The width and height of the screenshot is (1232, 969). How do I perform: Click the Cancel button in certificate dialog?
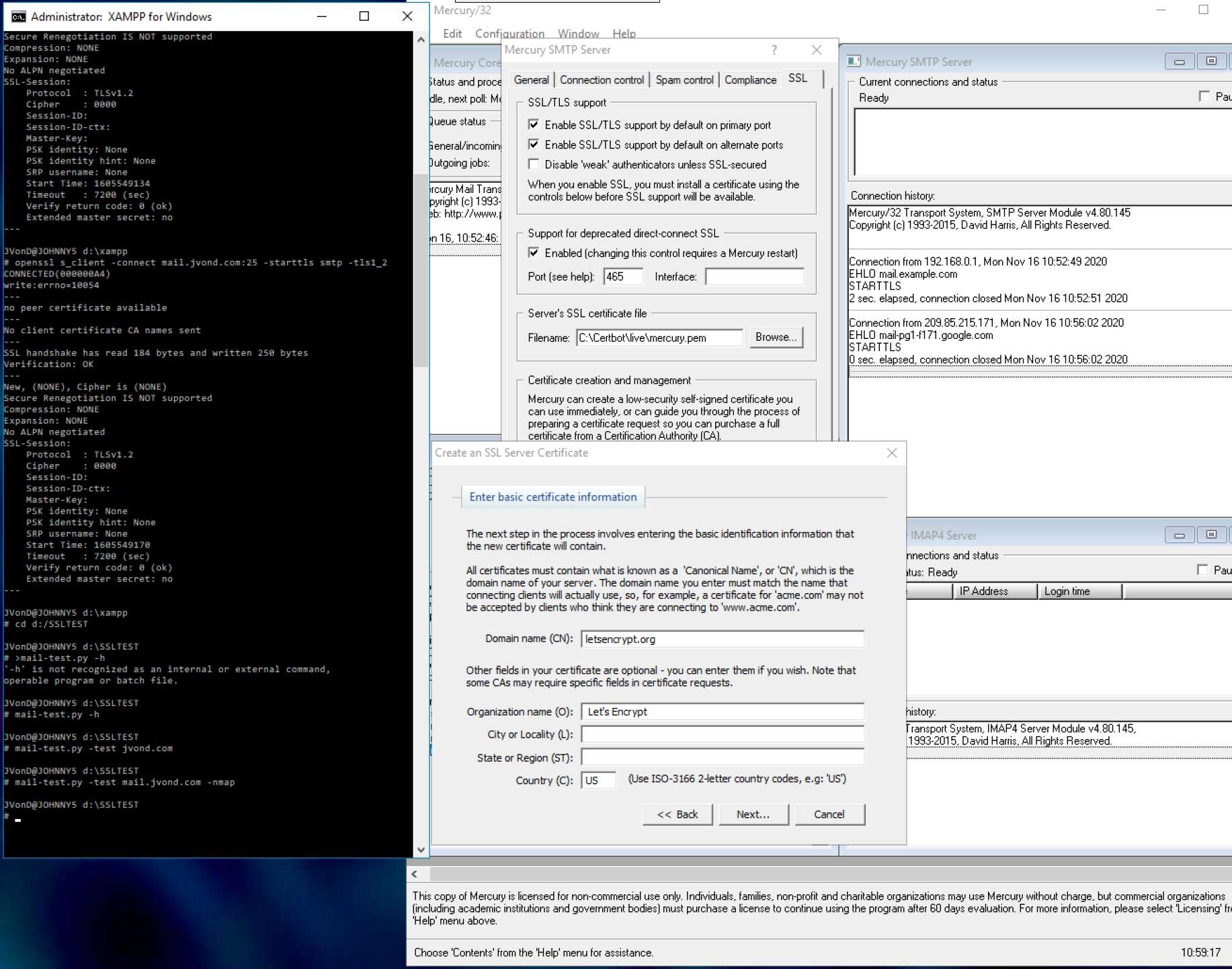pyautogui.click(x=829, y=814)
